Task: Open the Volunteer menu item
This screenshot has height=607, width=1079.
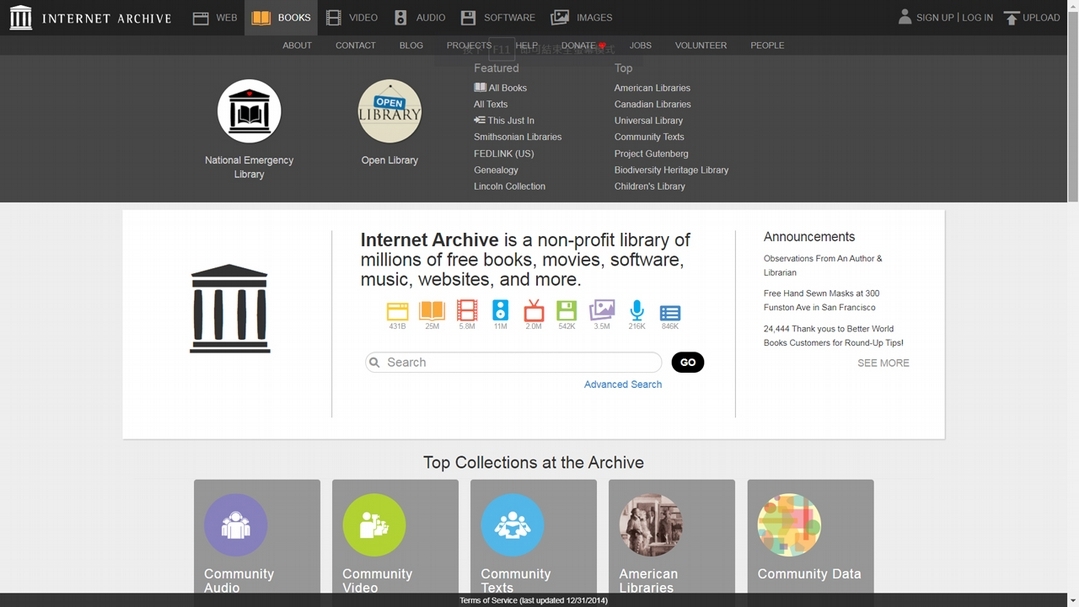Action: point(701,45)
